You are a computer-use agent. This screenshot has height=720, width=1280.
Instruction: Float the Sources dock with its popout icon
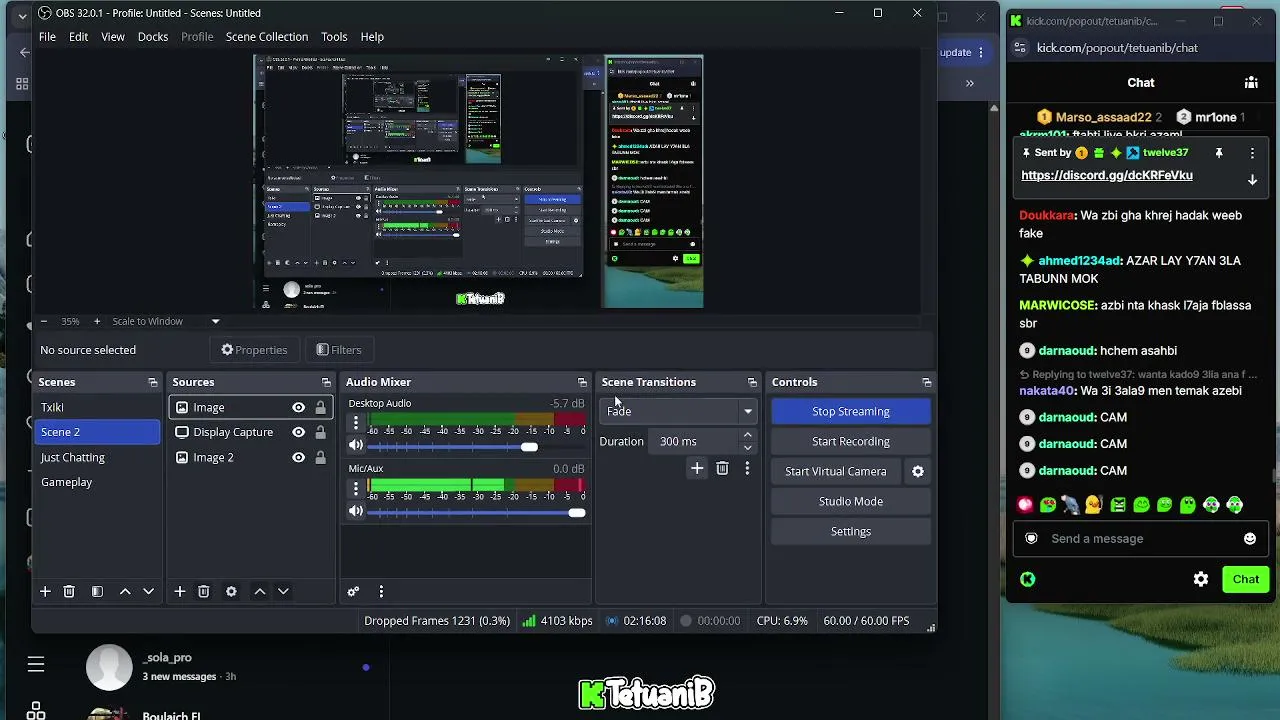(326, 382)
